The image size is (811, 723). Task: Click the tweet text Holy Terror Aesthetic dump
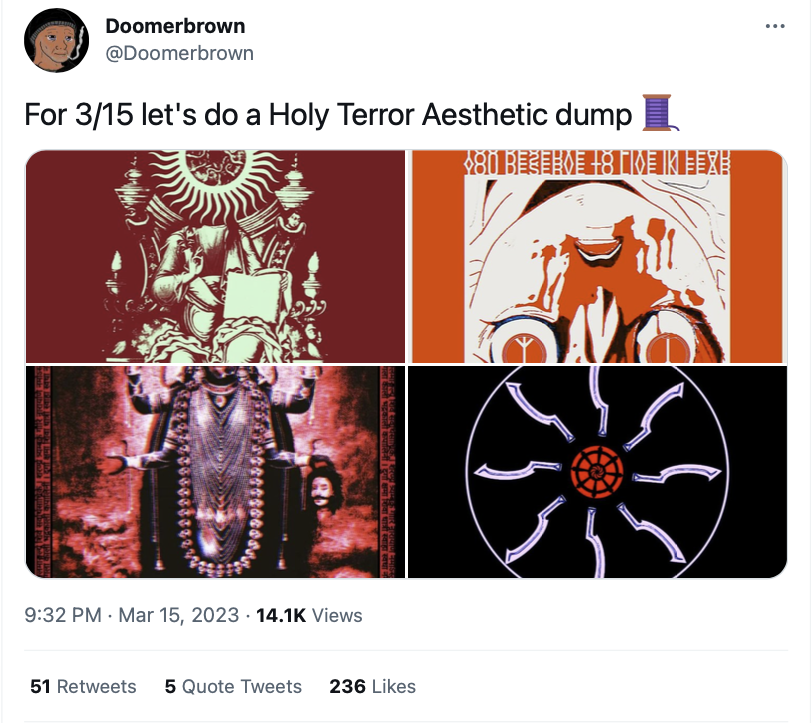450,114
